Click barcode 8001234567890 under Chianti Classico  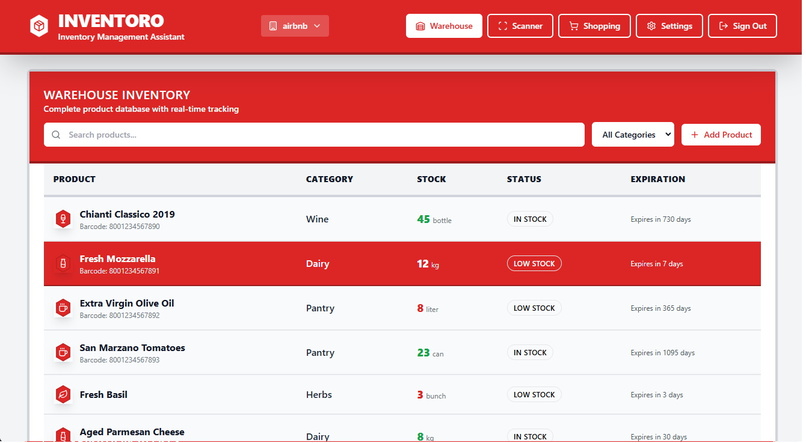[119, 226]
